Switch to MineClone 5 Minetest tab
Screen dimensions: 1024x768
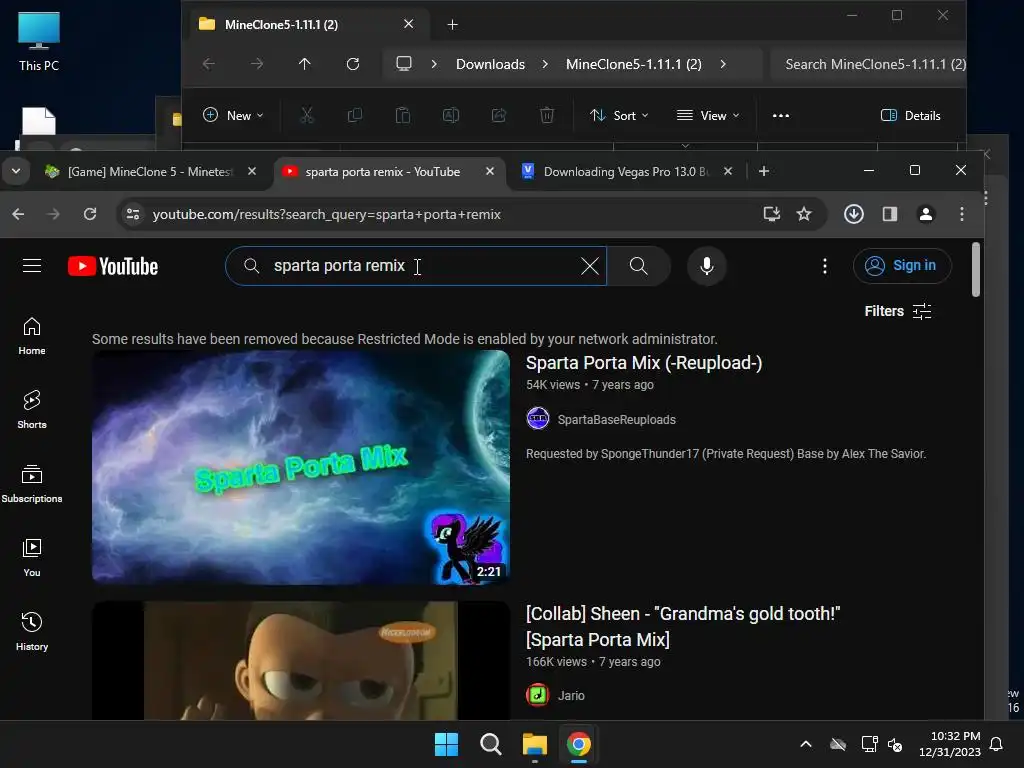tap(149, 172)
